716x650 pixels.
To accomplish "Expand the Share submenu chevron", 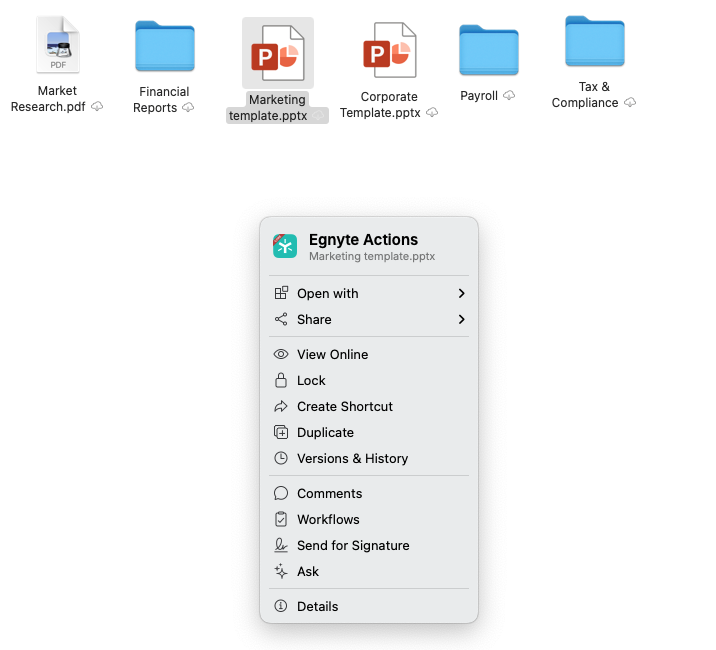I will [x=461, y=319].
